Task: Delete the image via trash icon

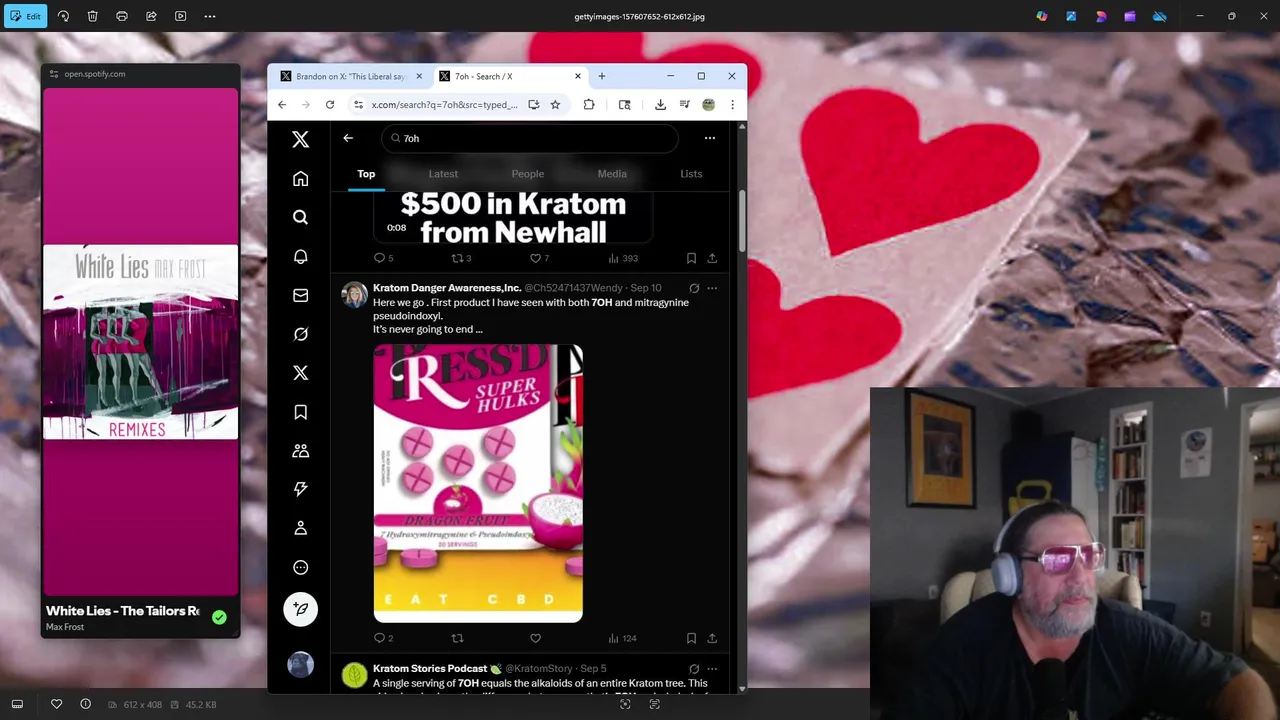Action: tap(92, 16)
